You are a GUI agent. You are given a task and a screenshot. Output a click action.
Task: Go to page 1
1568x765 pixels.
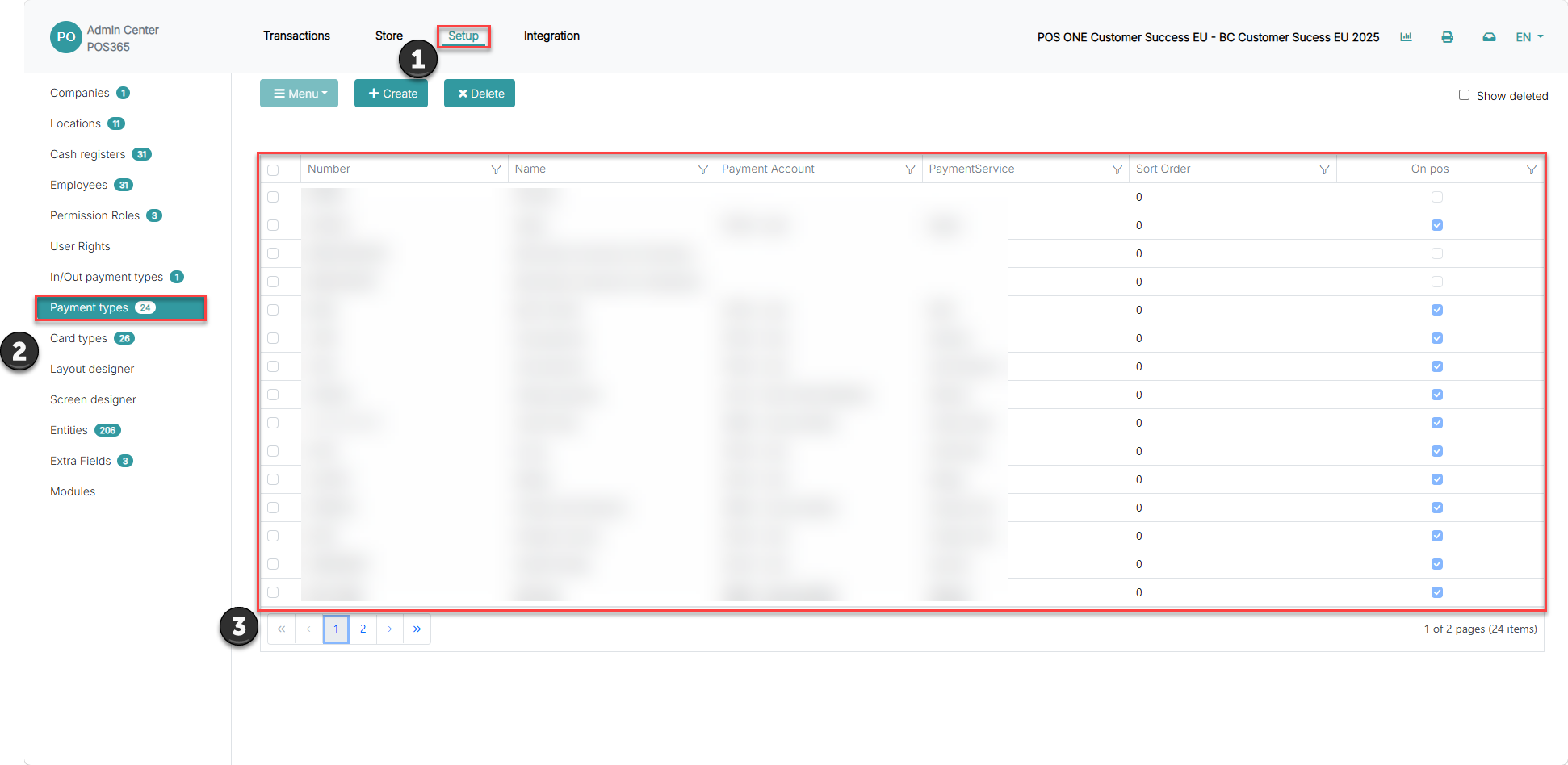click(336, 629)
